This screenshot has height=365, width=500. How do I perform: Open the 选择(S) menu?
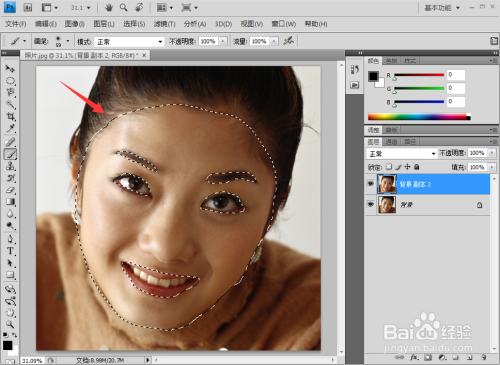pyautogui.click(x=134, y=24)
